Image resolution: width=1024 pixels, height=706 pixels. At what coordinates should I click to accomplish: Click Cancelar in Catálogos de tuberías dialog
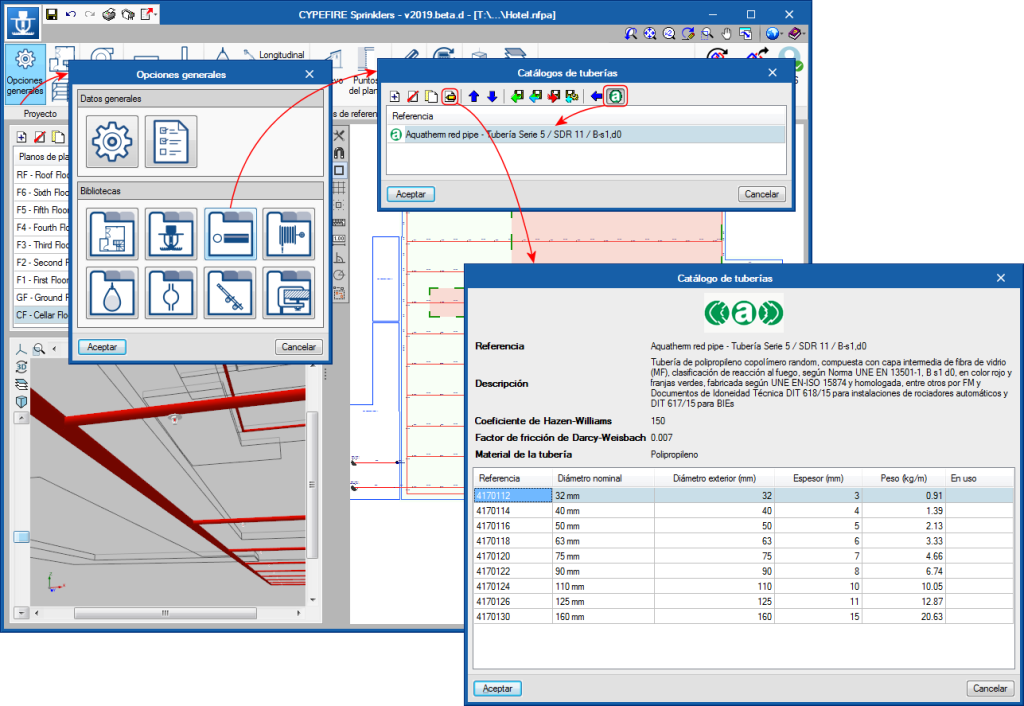coord(761,194)
